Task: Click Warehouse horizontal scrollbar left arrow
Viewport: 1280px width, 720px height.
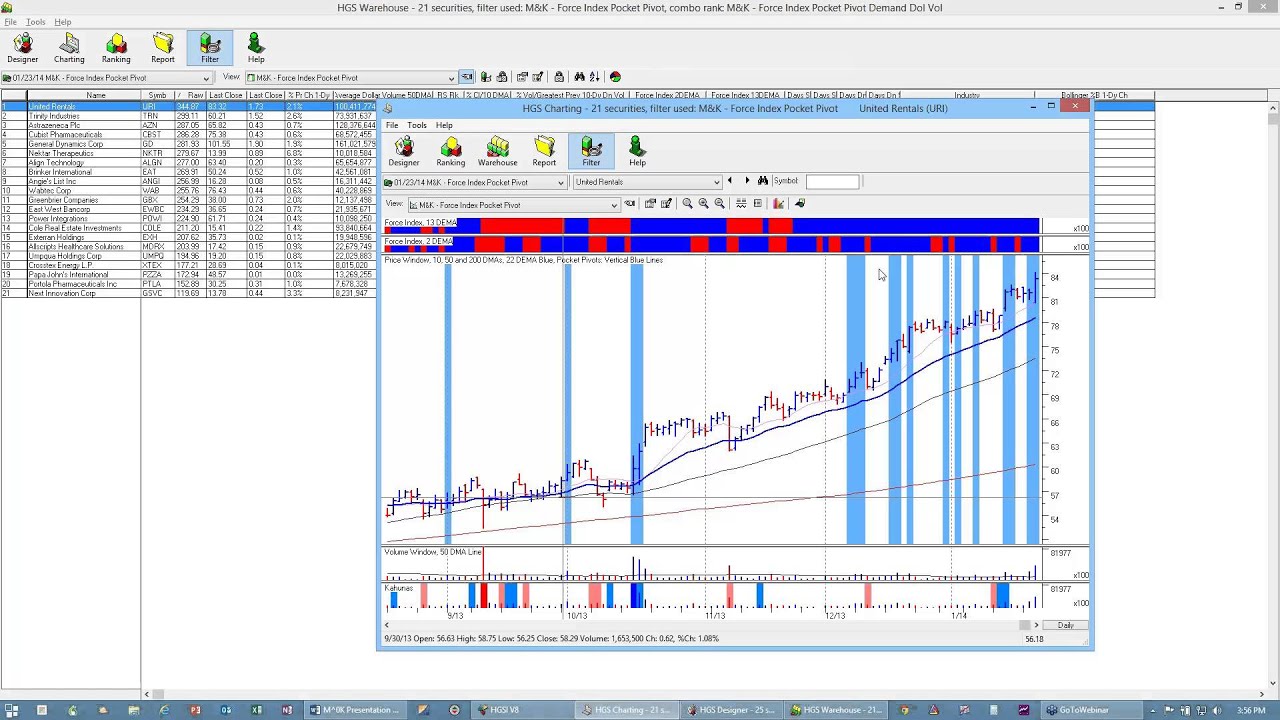Action: tap(147, 694)
